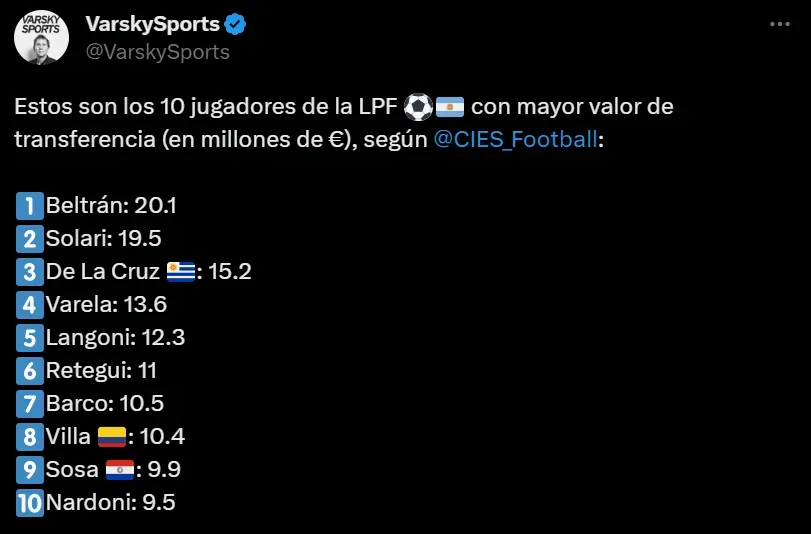Click the number 1 keycap emoji
This screenshot has height=534, width=811.
[x=30, y=206]
